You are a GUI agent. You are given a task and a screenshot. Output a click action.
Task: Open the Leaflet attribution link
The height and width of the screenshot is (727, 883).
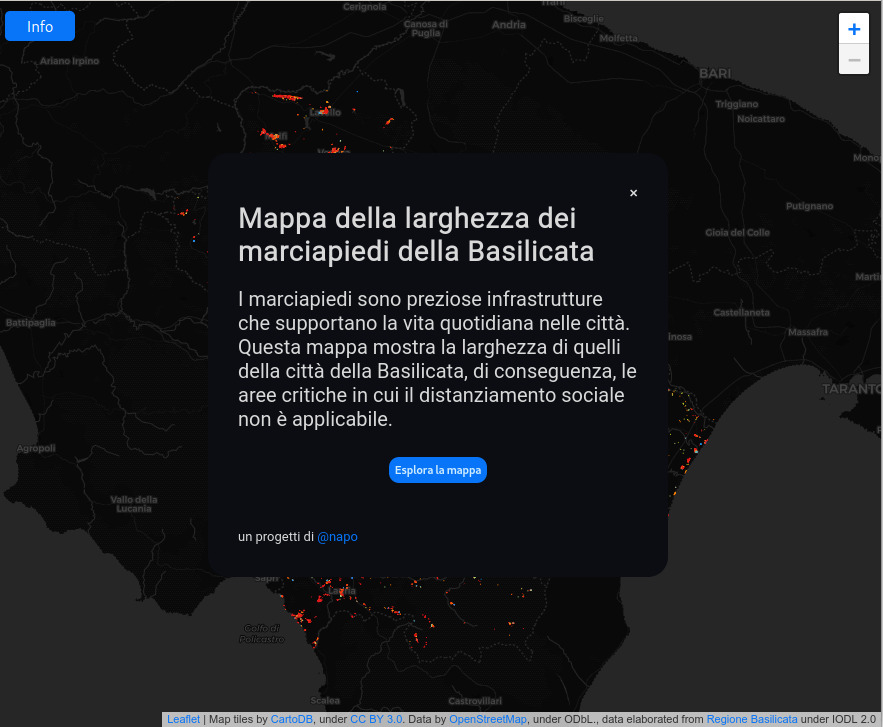(x=184, y=719)
